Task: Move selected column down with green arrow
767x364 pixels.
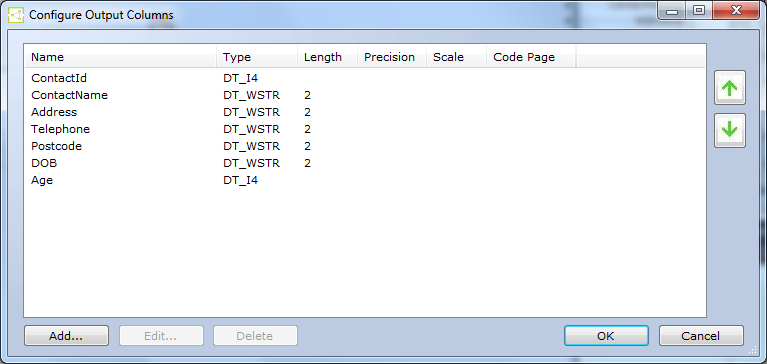Action: (729, 130)
